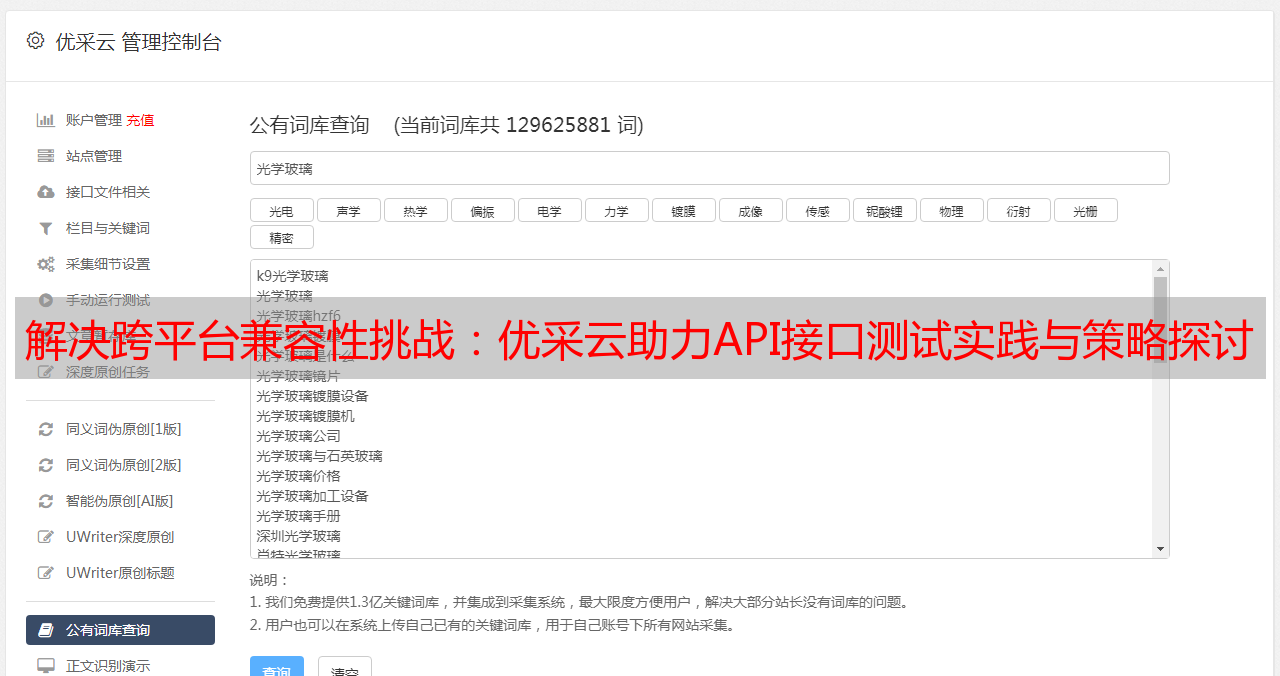Click the play icon for 手动运行测试

coord(46,300)
